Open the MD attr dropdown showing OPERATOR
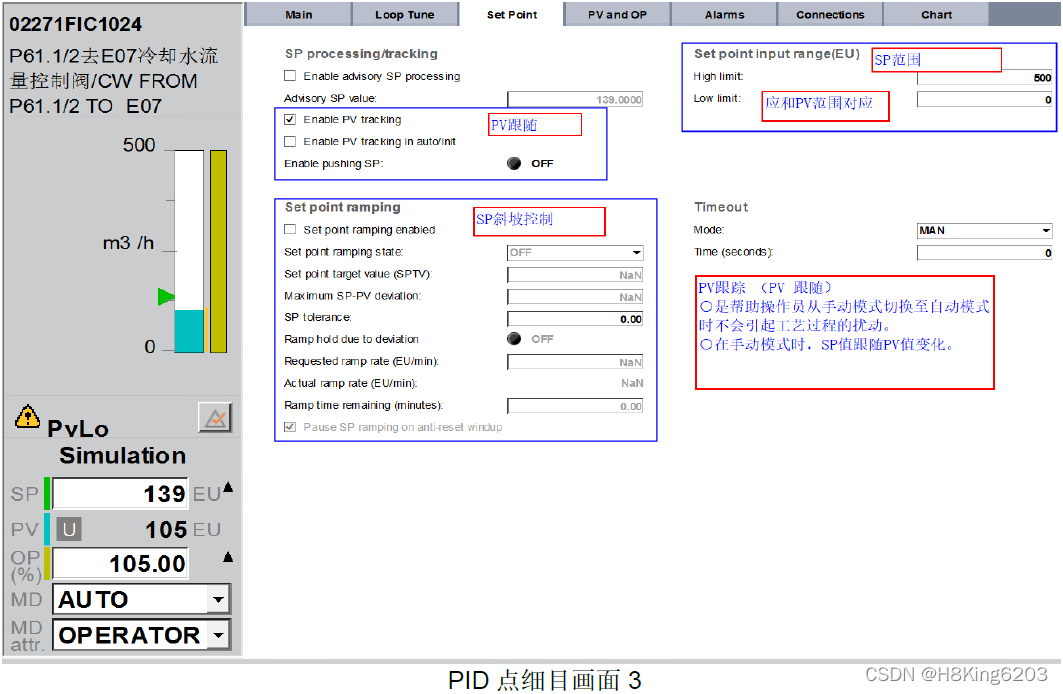Viewport: 1063px width, 694px height. [x=142, y=635]
